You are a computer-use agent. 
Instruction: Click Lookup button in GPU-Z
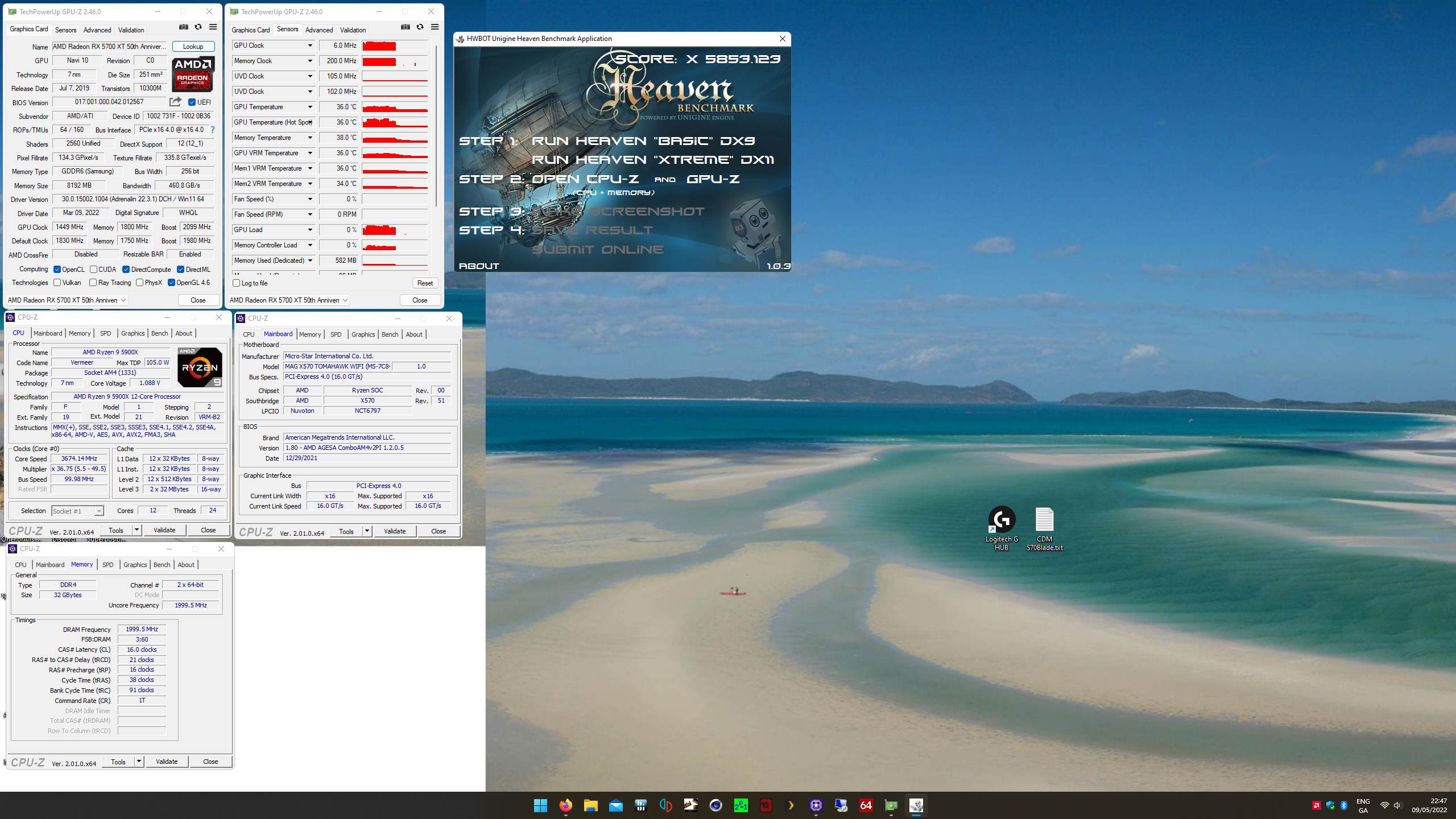click(193, 47)
